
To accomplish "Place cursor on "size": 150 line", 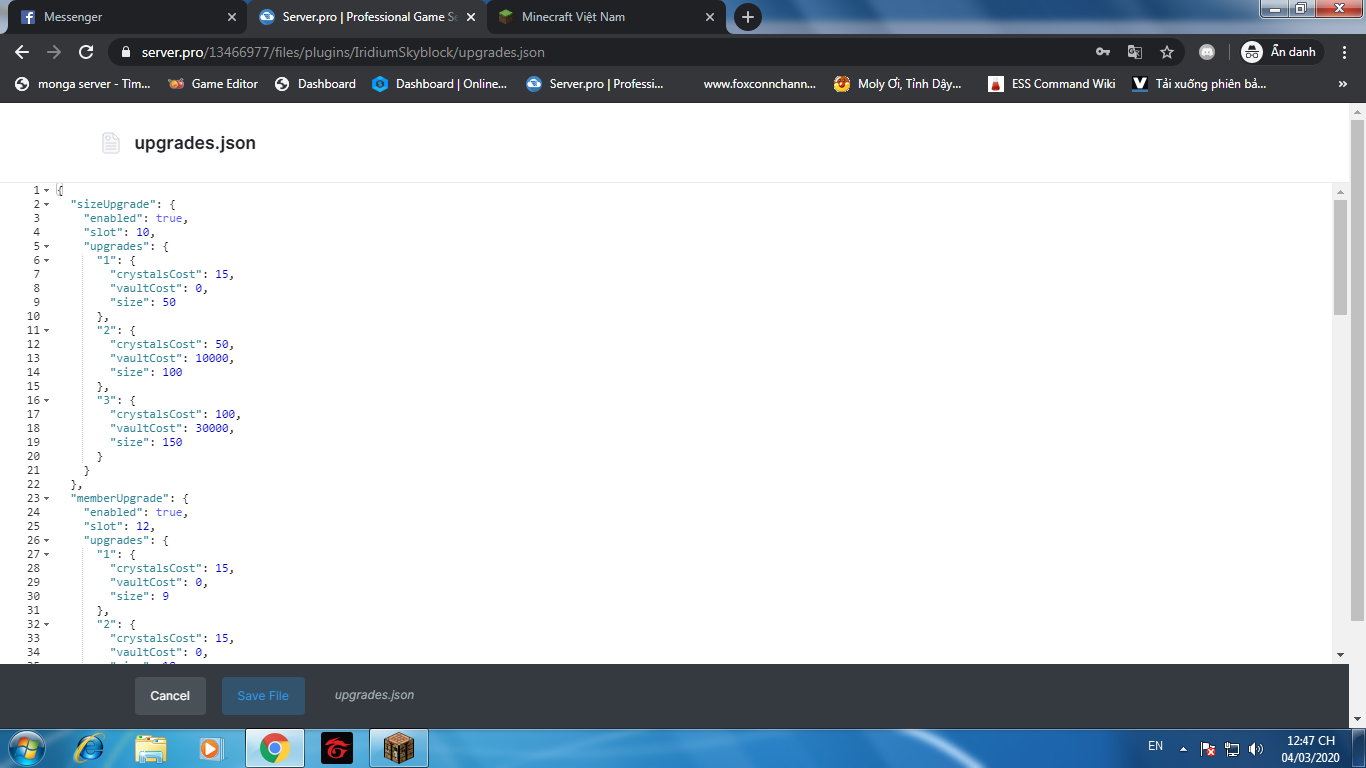I will 146,442.
